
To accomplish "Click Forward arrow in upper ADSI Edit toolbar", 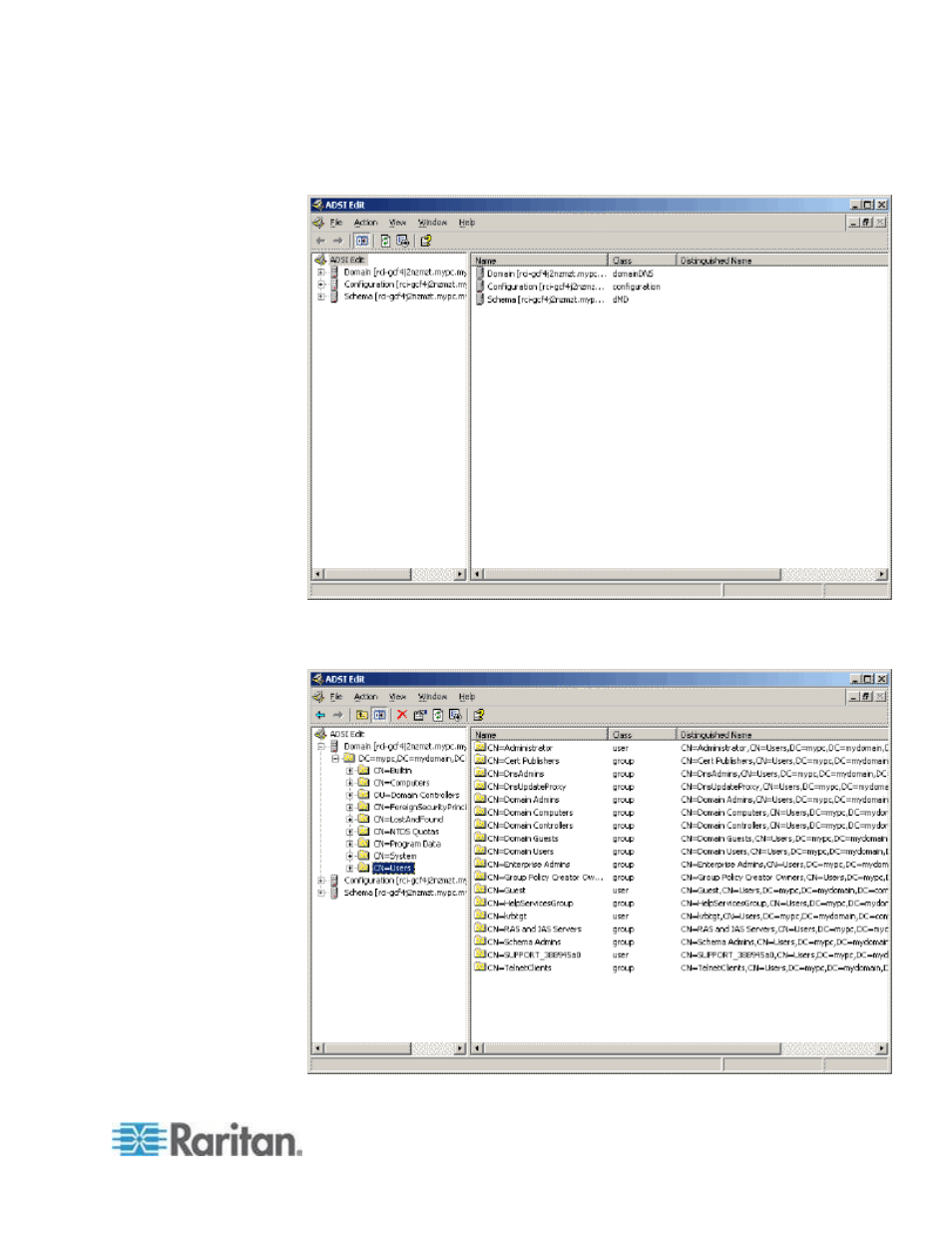I will pyautogui.click(x=337, y=241).
